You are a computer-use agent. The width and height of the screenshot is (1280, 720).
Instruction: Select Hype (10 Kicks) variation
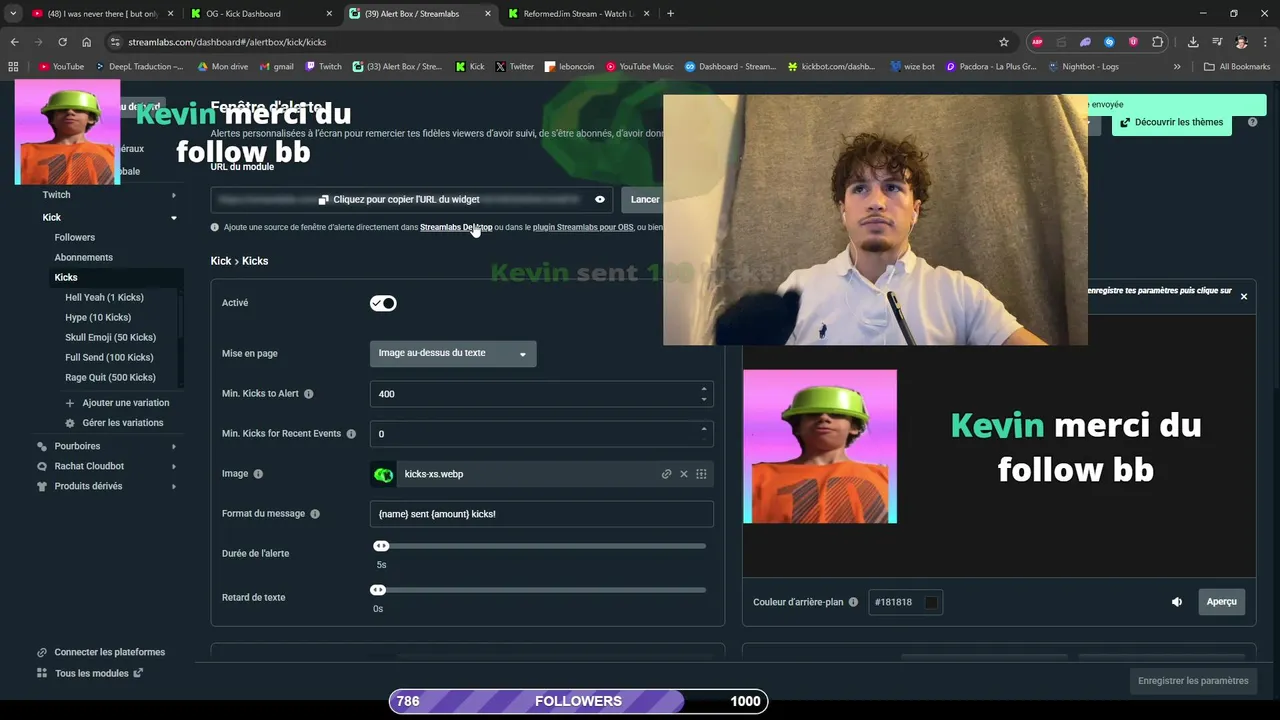[98, 317]
